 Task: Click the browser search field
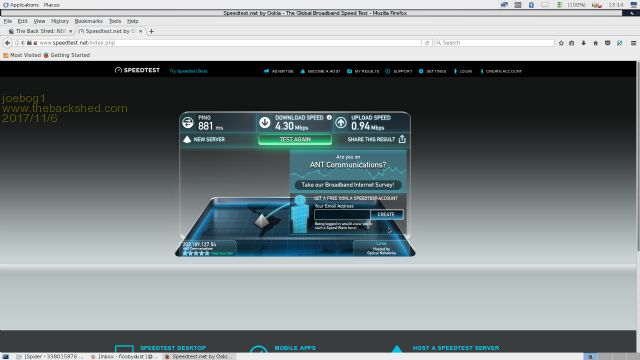tap(494, 43)
